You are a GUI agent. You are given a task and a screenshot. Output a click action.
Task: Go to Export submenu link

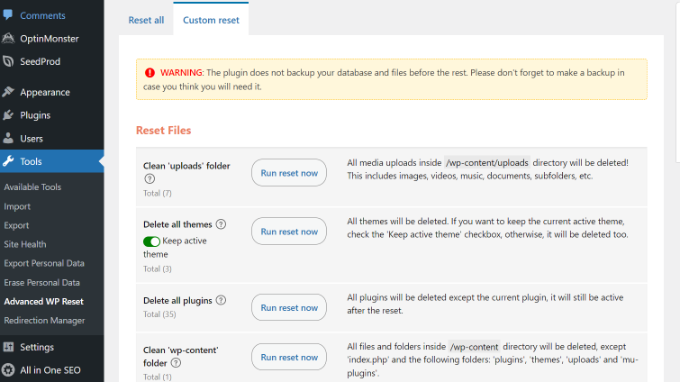[x=16, y=225]
